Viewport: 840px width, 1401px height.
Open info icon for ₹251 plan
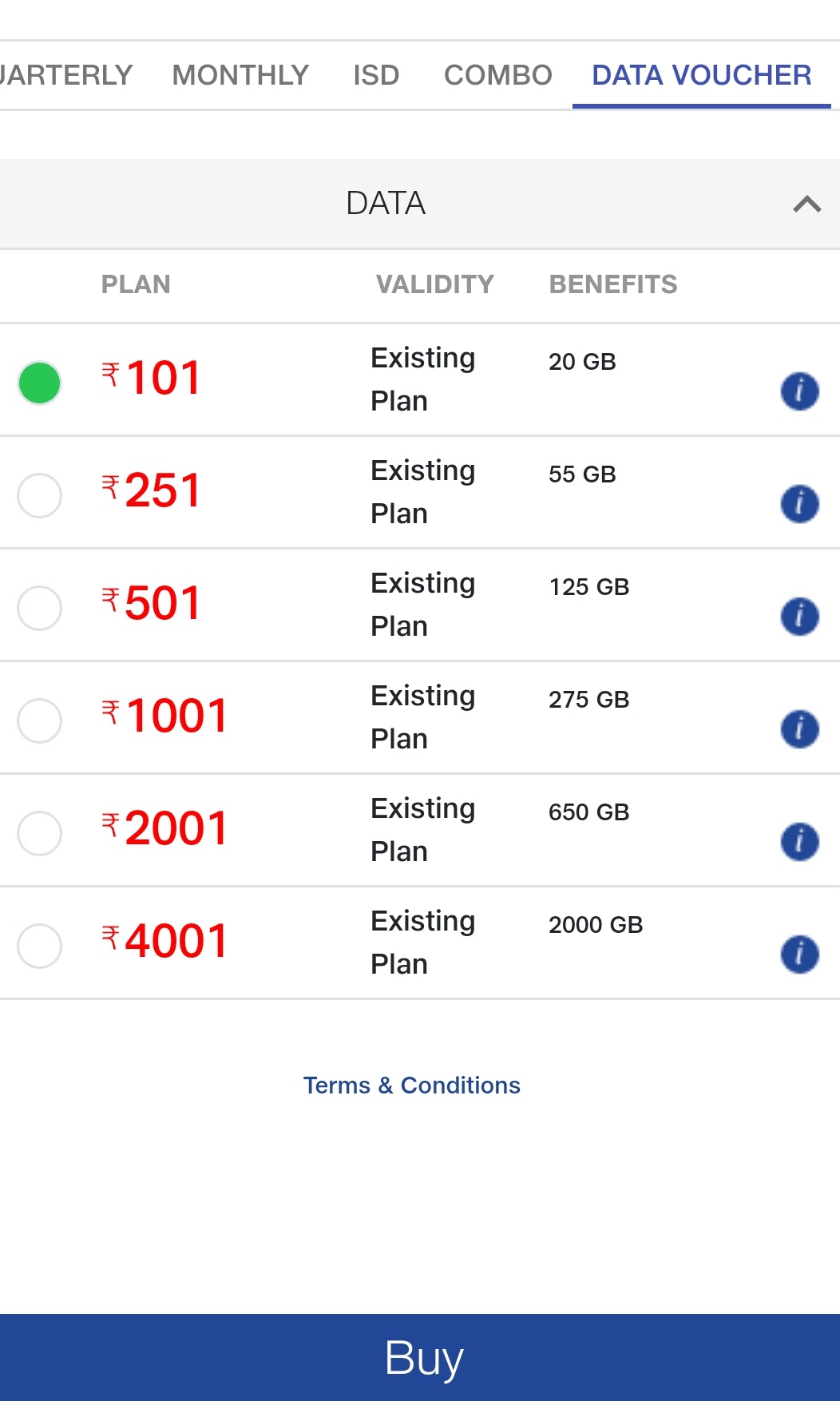799,504
